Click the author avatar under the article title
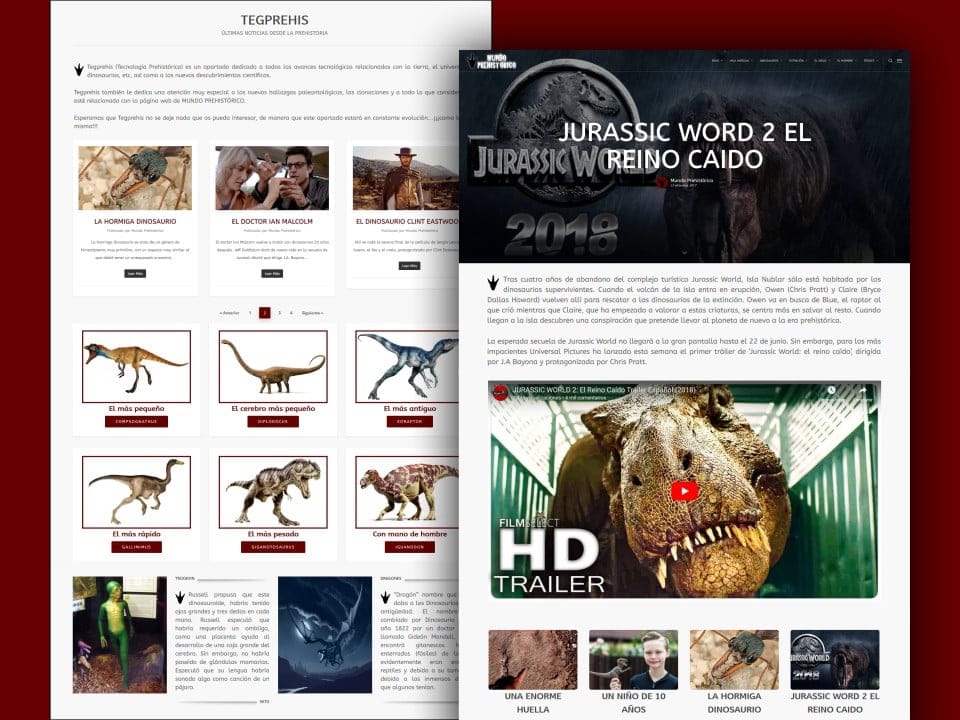Screen dimensions: 960x720 pyautogui.click(x=662, y=182)
